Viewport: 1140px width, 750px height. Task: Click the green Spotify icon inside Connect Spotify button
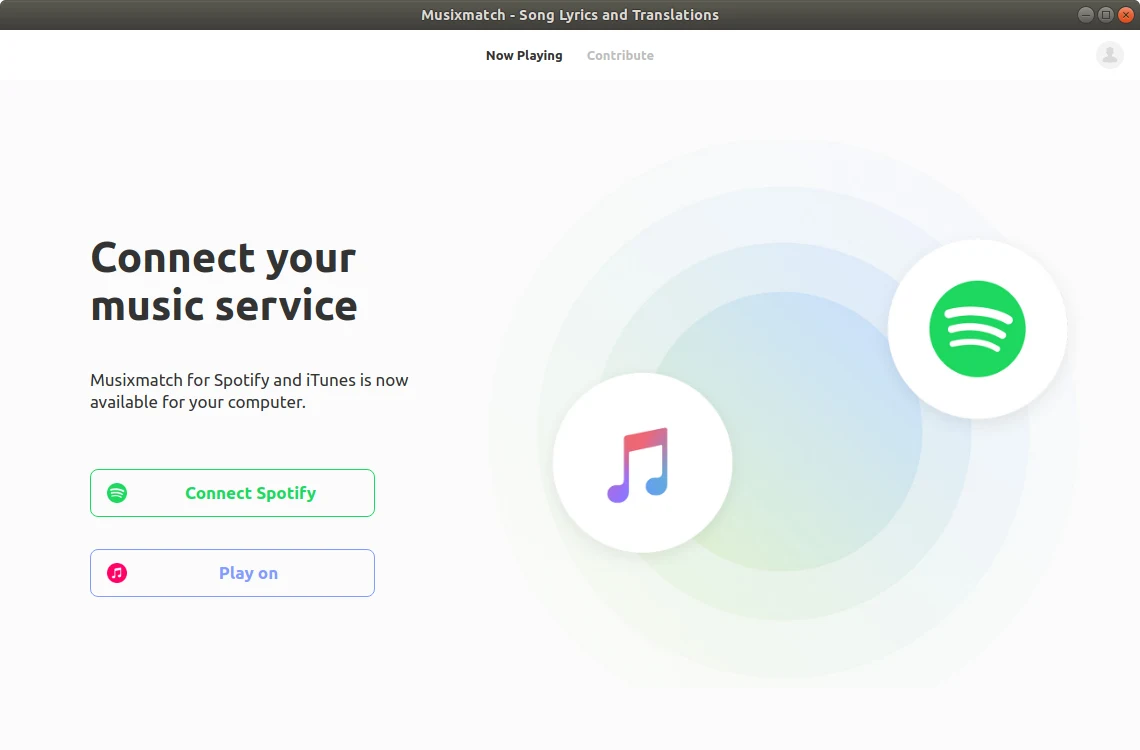click(117, 493)
